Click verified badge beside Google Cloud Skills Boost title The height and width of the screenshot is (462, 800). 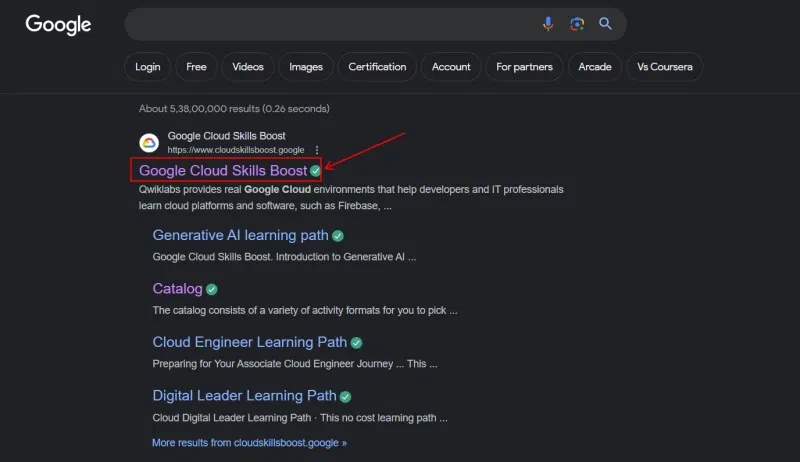tap(315, 171)
